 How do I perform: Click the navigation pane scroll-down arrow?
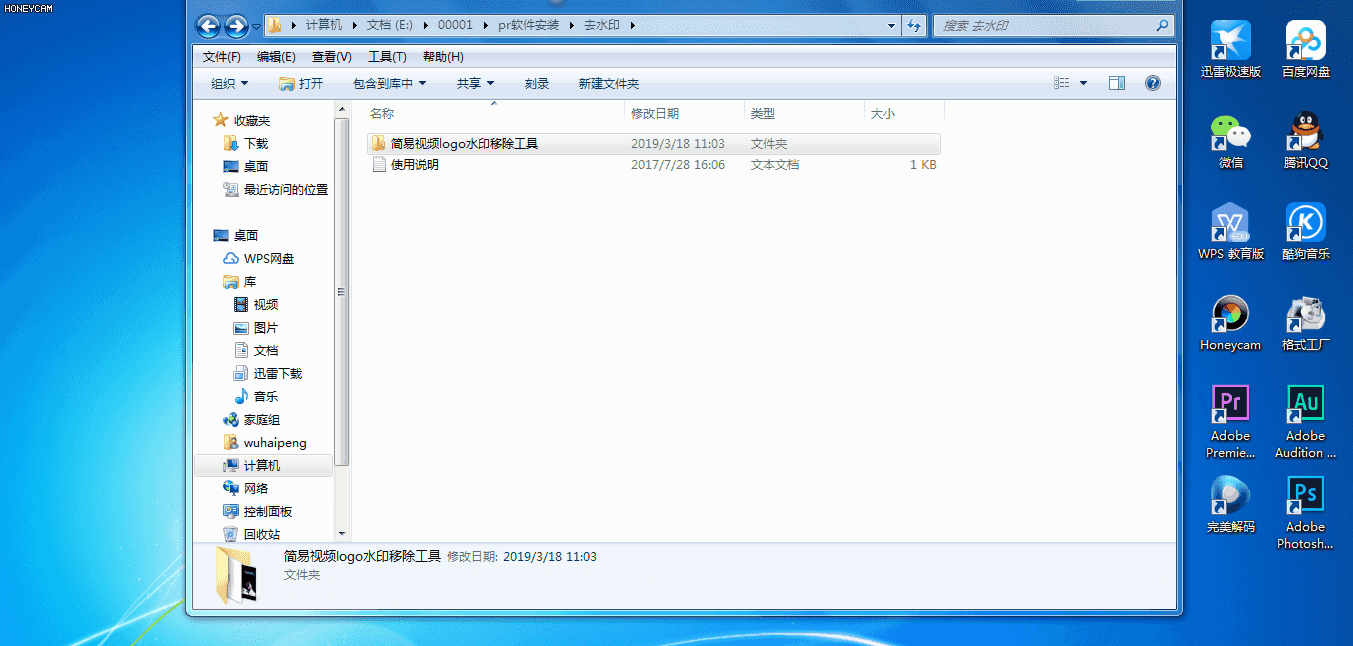[341, 534]
